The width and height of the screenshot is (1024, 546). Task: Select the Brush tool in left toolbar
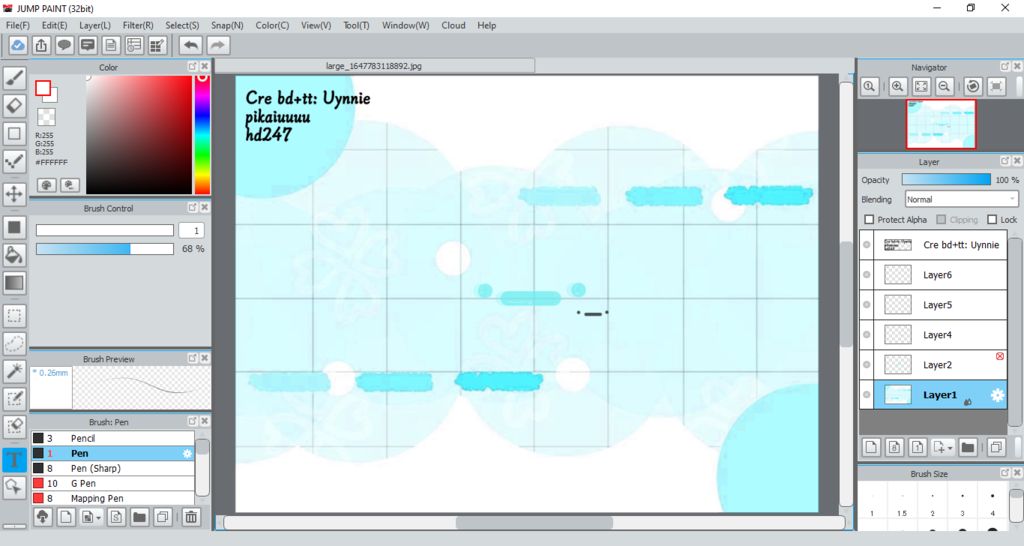point(14,78)
